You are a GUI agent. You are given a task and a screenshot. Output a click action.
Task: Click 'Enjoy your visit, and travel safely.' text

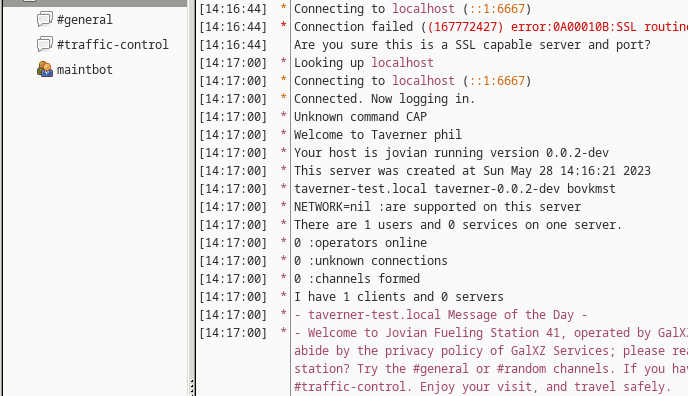(545, 387)
